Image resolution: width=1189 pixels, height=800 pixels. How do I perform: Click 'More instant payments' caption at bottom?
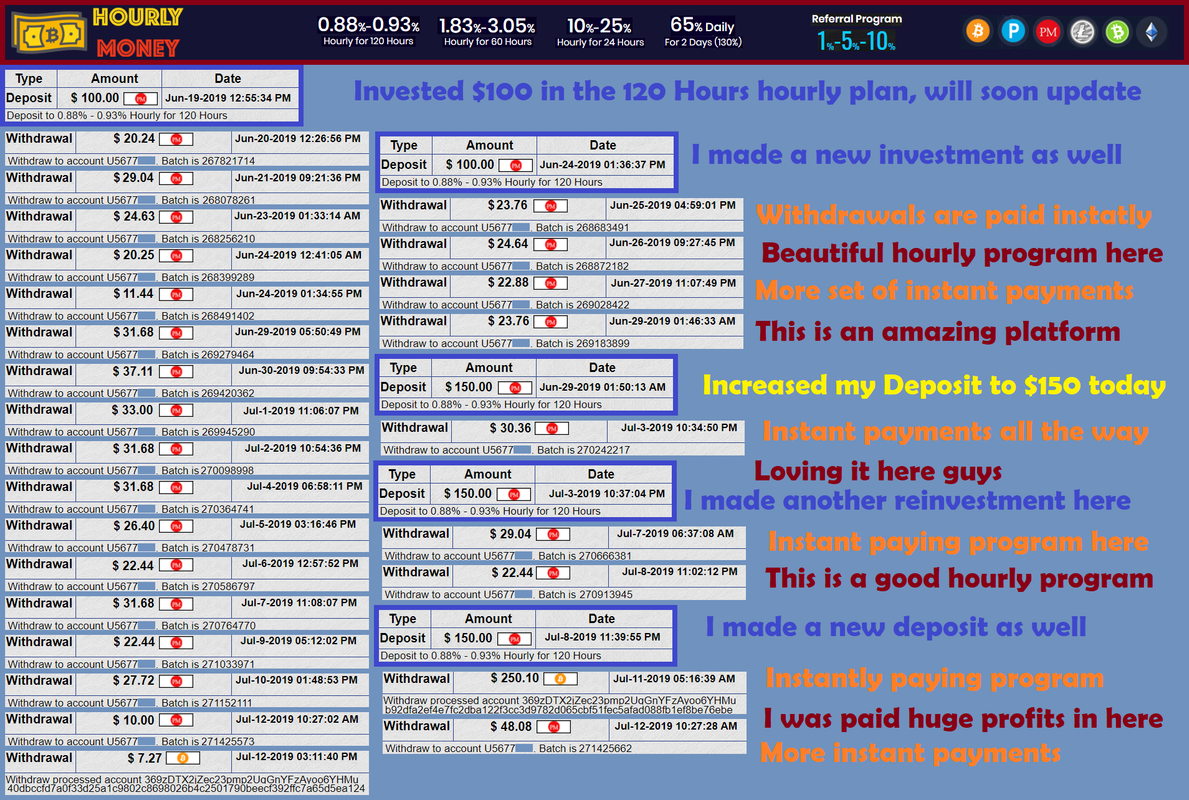[911, 753]
